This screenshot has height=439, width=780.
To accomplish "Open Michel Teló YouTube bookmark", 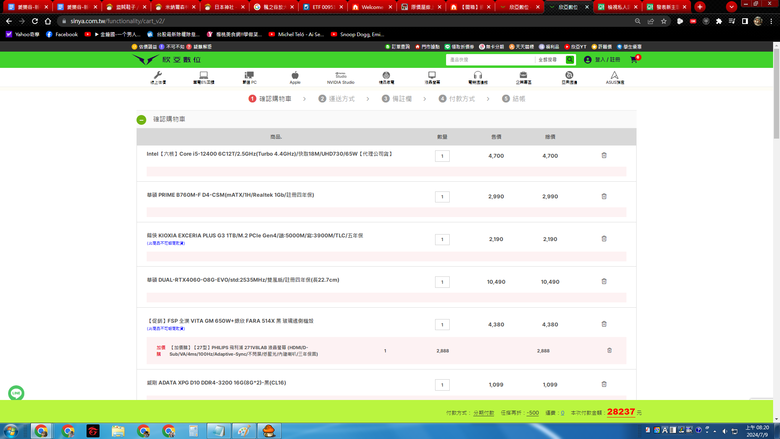I will pos(296,34).
